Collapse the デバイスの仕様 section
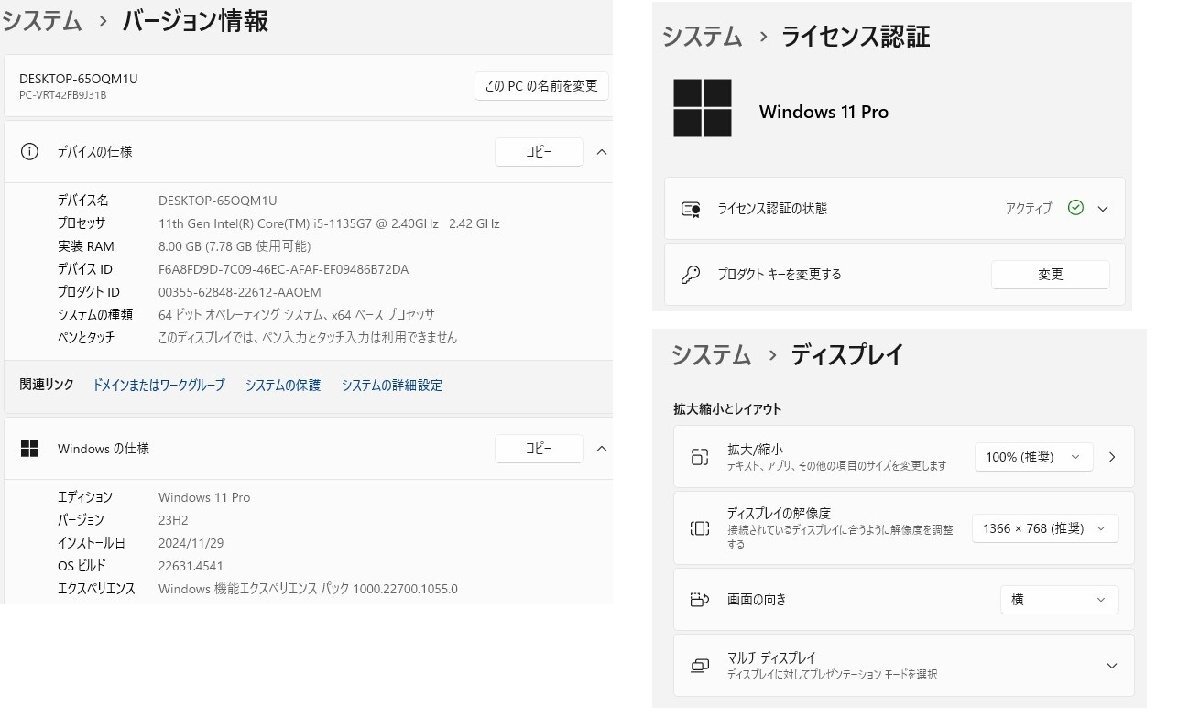 601,152
